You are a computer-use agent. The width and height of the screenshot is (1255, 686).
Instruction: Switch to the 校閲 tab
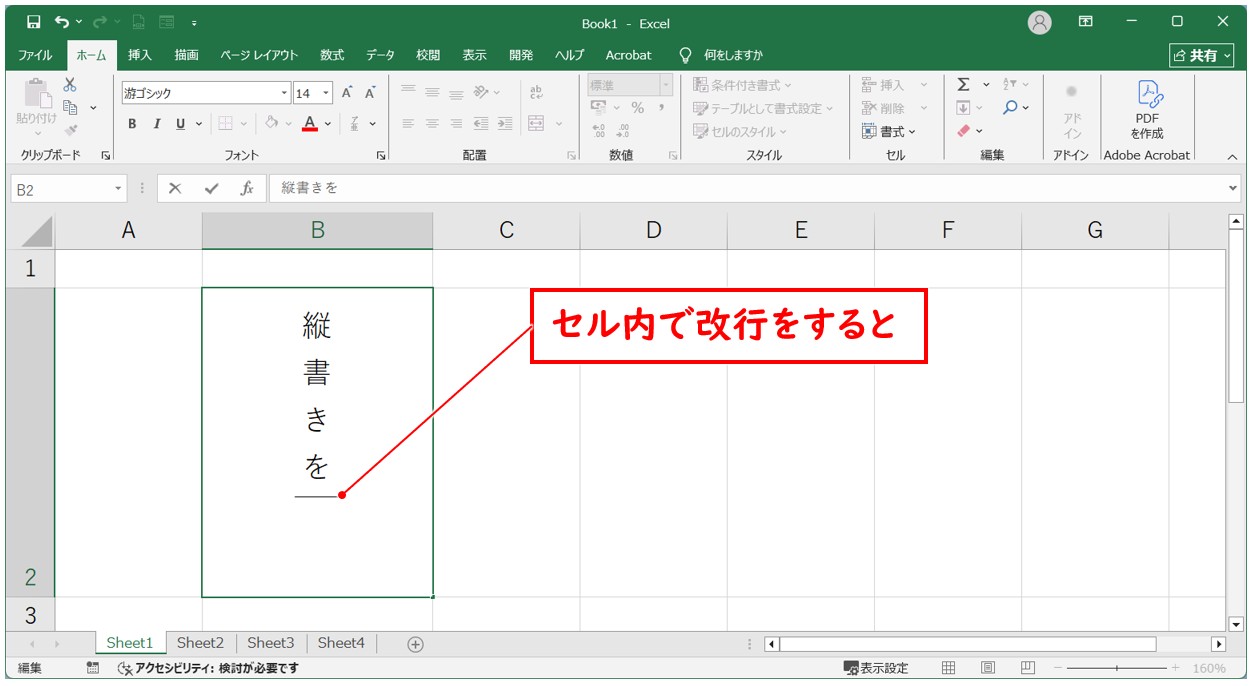(x=428, y=55)
